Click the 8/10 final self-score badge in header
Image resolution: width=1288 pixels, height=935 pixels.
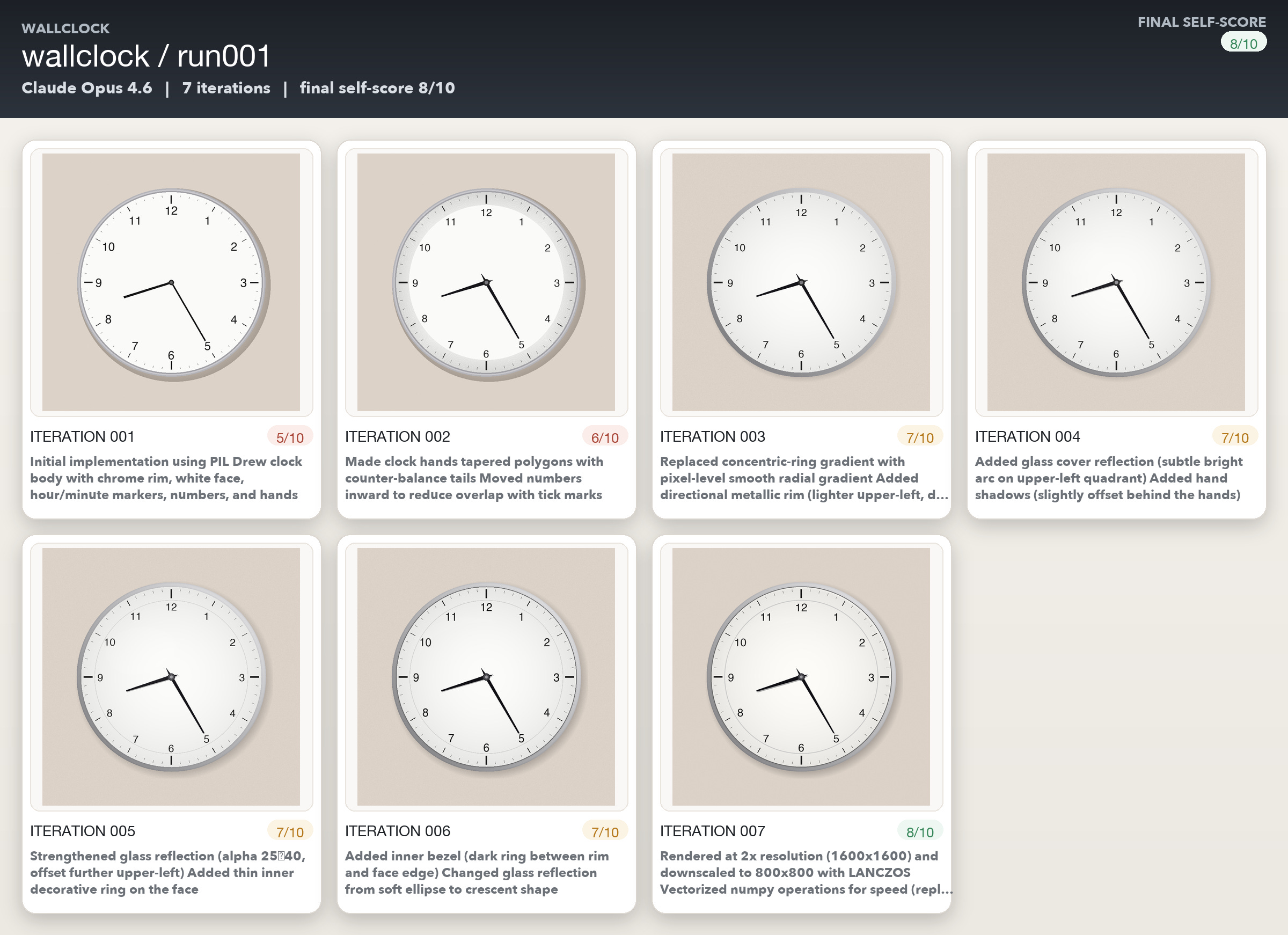click(x=1243, y=43)
